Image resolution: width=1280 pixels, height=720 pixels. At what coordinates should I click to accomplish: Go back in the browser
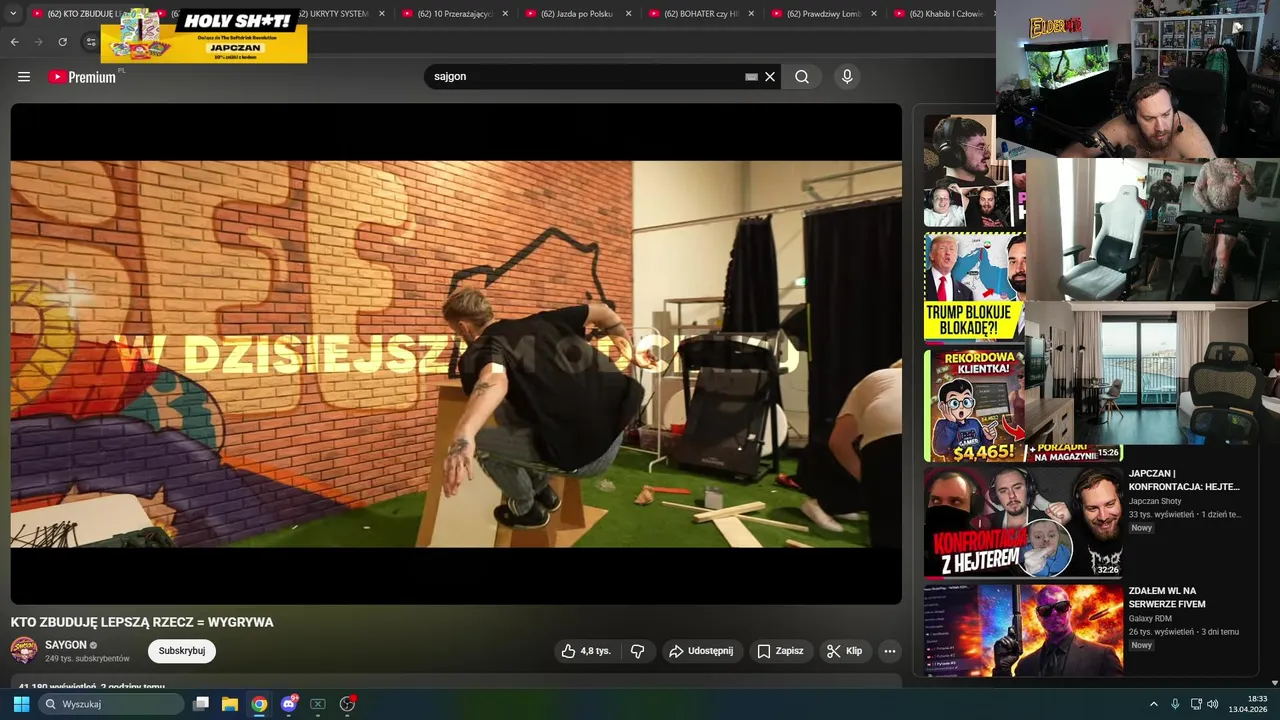click(15, 42)
